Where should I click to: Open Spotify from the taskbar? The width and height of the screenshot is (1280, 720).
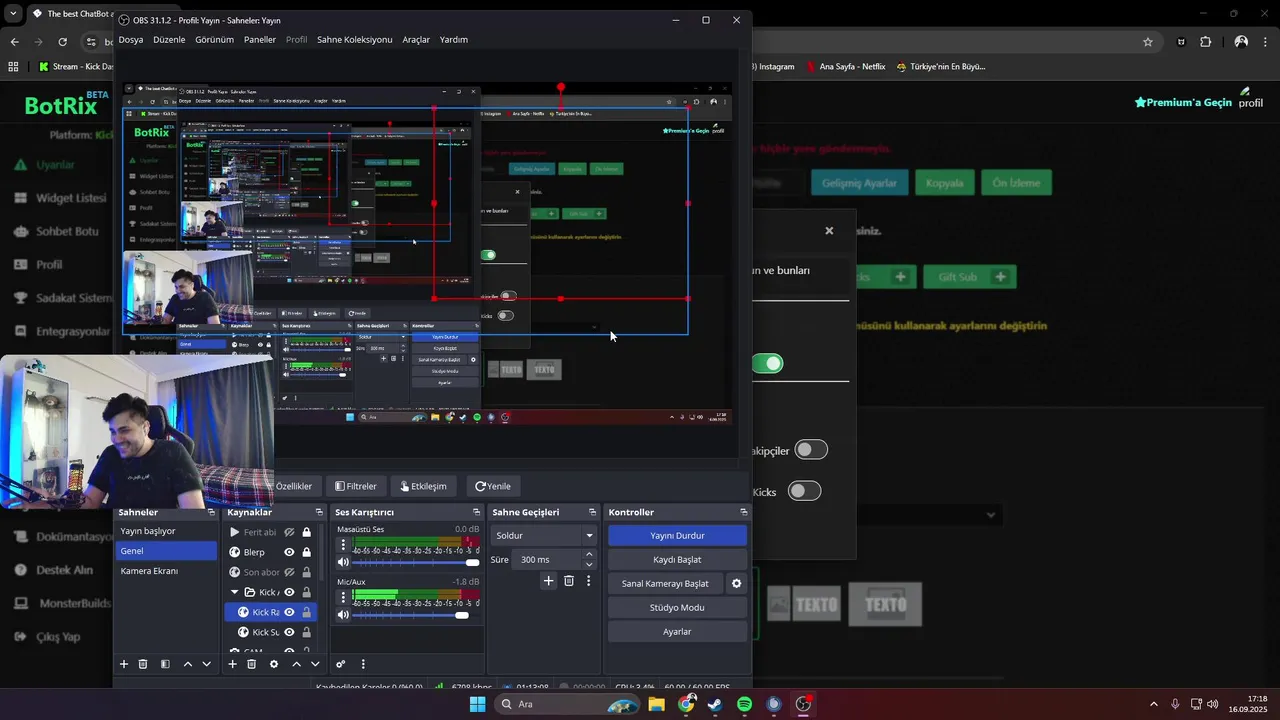744,704
